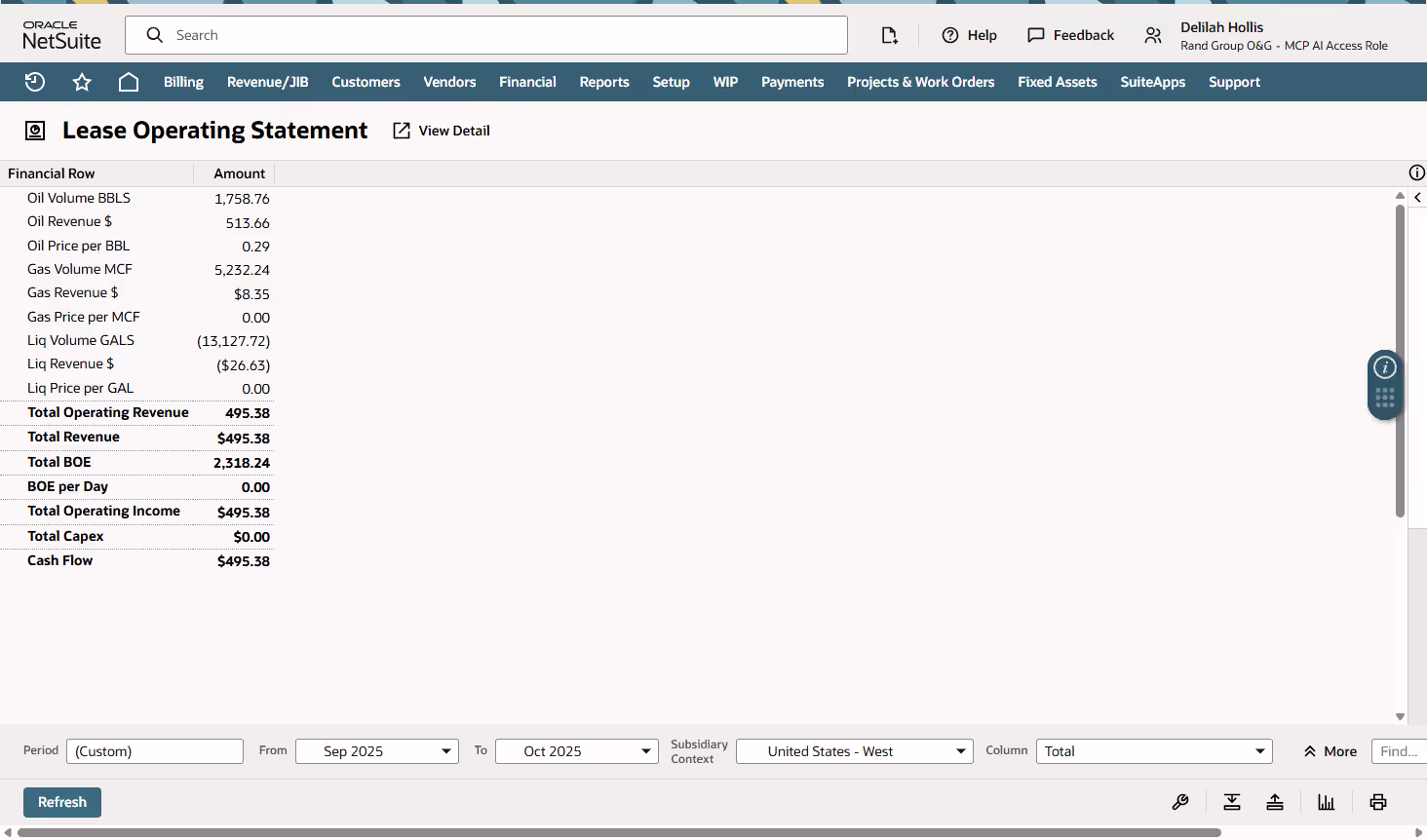1427x840 pixels.
Task: Open the Column Total dropdown
Action: (1154, 751)
